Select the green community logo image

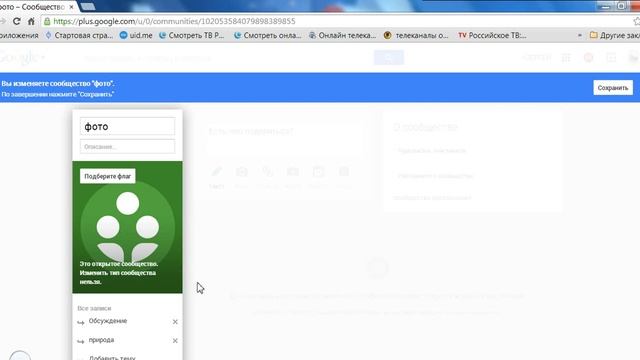[x=127, y=227]
